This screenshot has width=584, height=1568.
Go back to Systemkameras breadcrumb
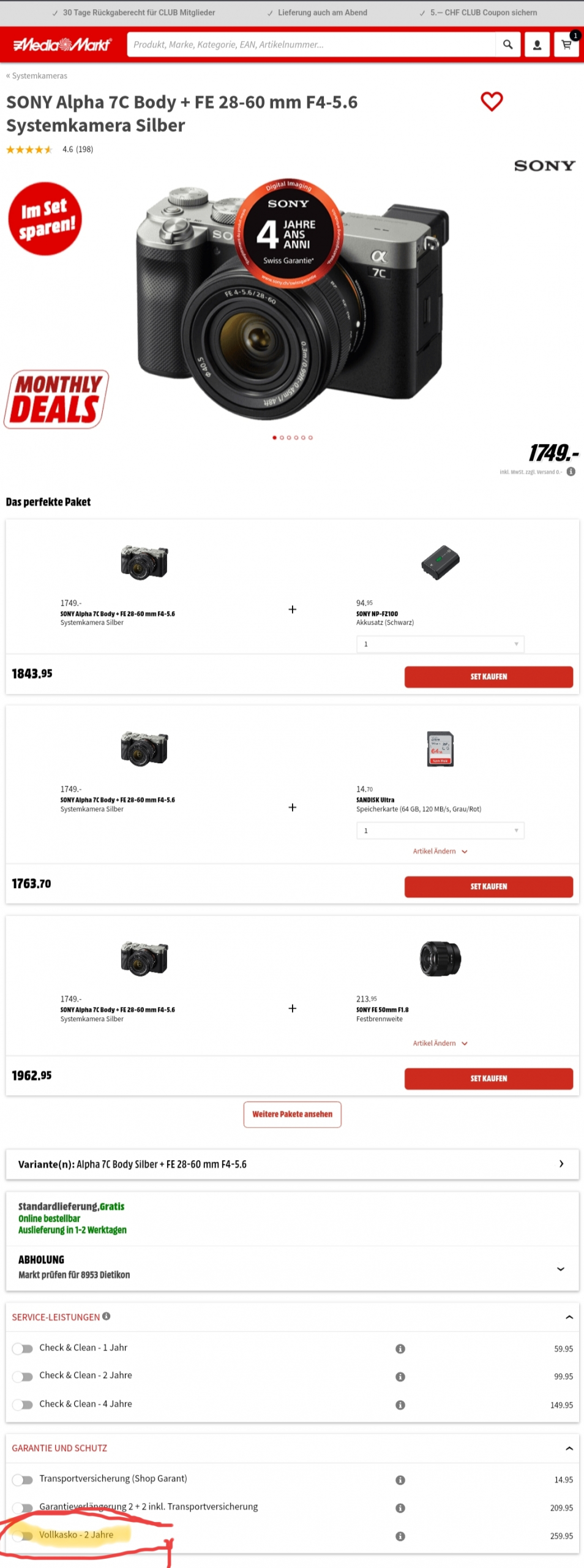point(37,76)
